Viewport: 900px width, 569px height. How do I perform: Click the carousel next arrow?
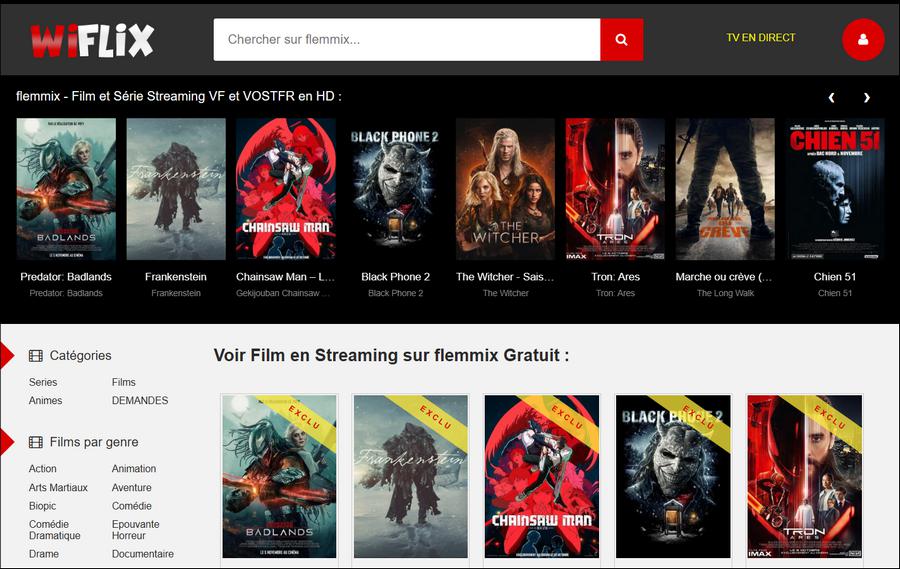867,98
